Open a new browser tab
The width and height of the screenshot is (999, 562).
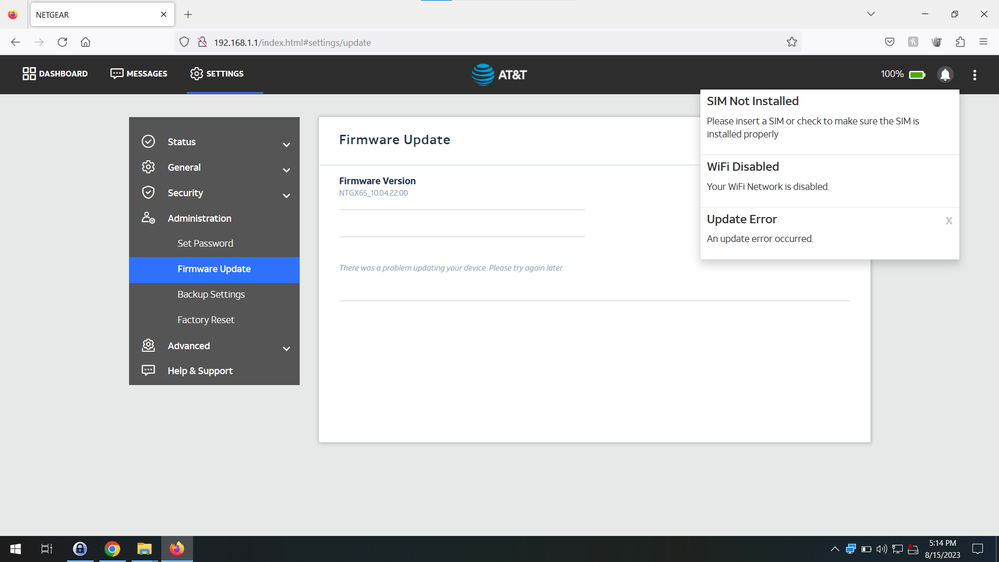click(x=188, y=15)
